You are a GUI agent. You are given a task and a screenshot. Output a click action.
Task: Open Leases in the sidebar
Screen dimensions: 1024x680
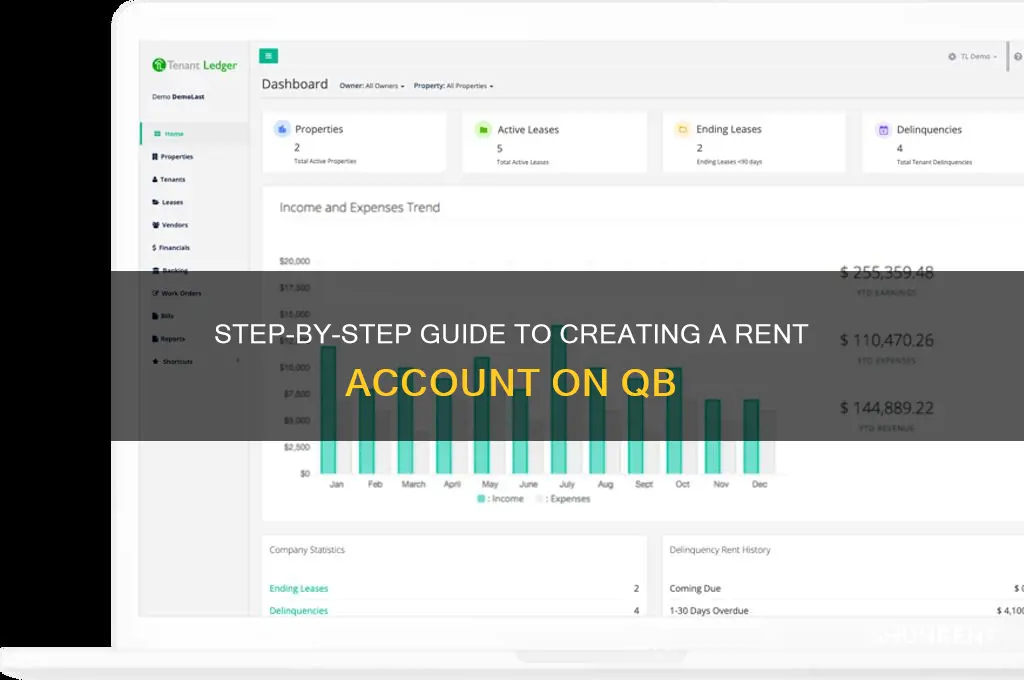coord(168,202)
